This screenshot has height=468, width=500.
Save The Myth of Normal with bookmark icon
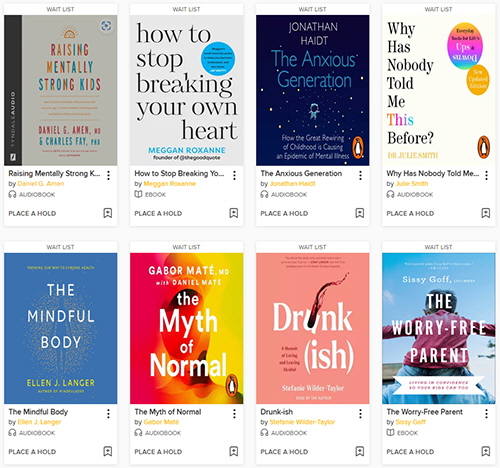[234, 451]
